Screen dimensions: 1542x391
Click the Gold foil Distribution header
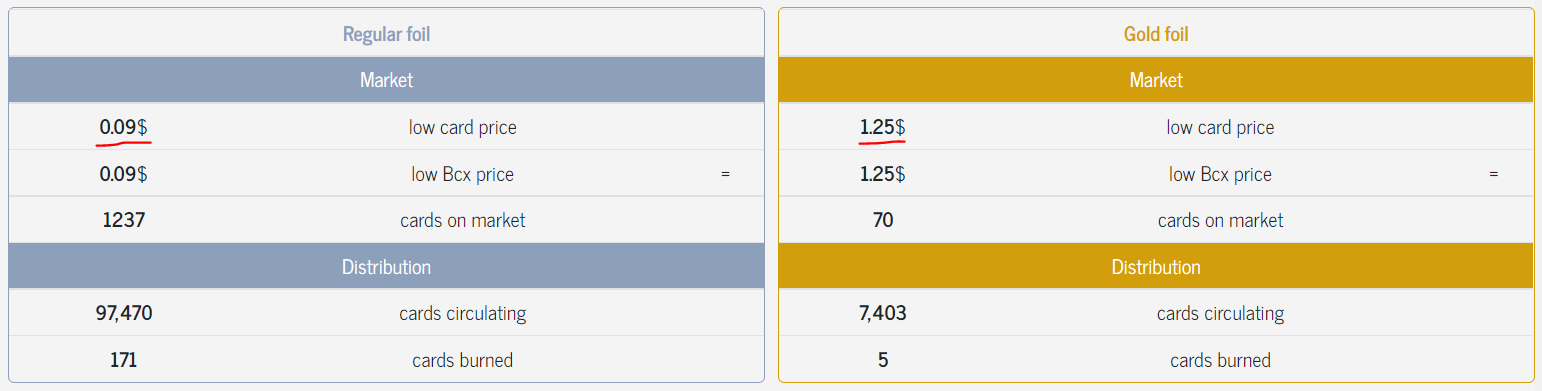click(1156, 267)
